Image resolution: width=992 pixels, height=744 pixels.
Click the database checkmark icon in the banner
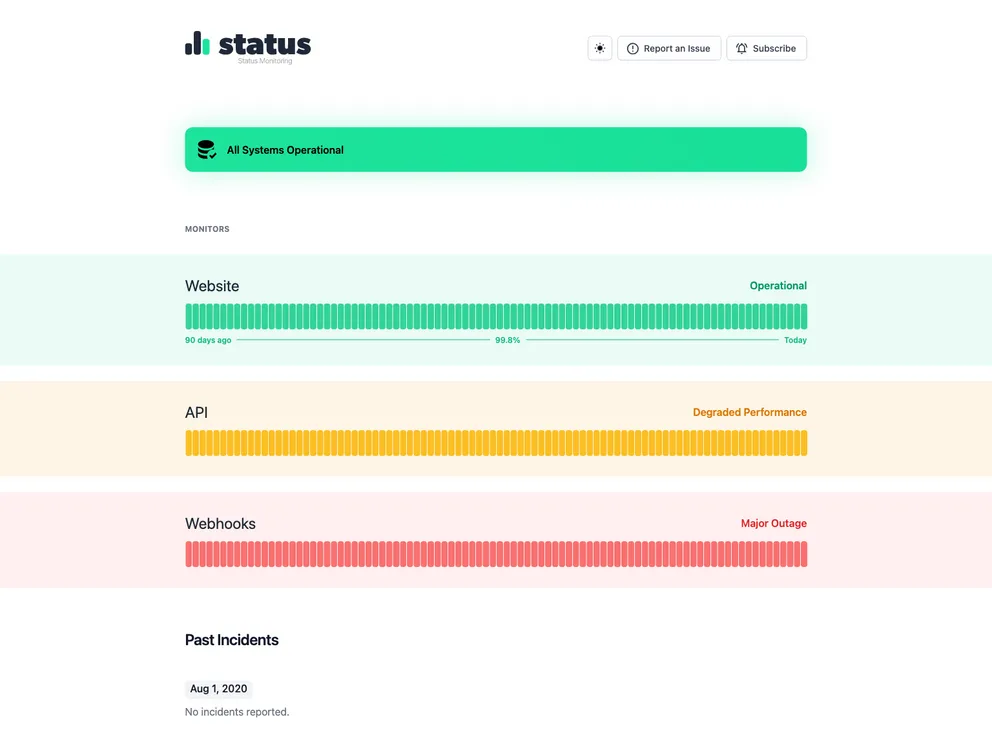coord(206,149)
